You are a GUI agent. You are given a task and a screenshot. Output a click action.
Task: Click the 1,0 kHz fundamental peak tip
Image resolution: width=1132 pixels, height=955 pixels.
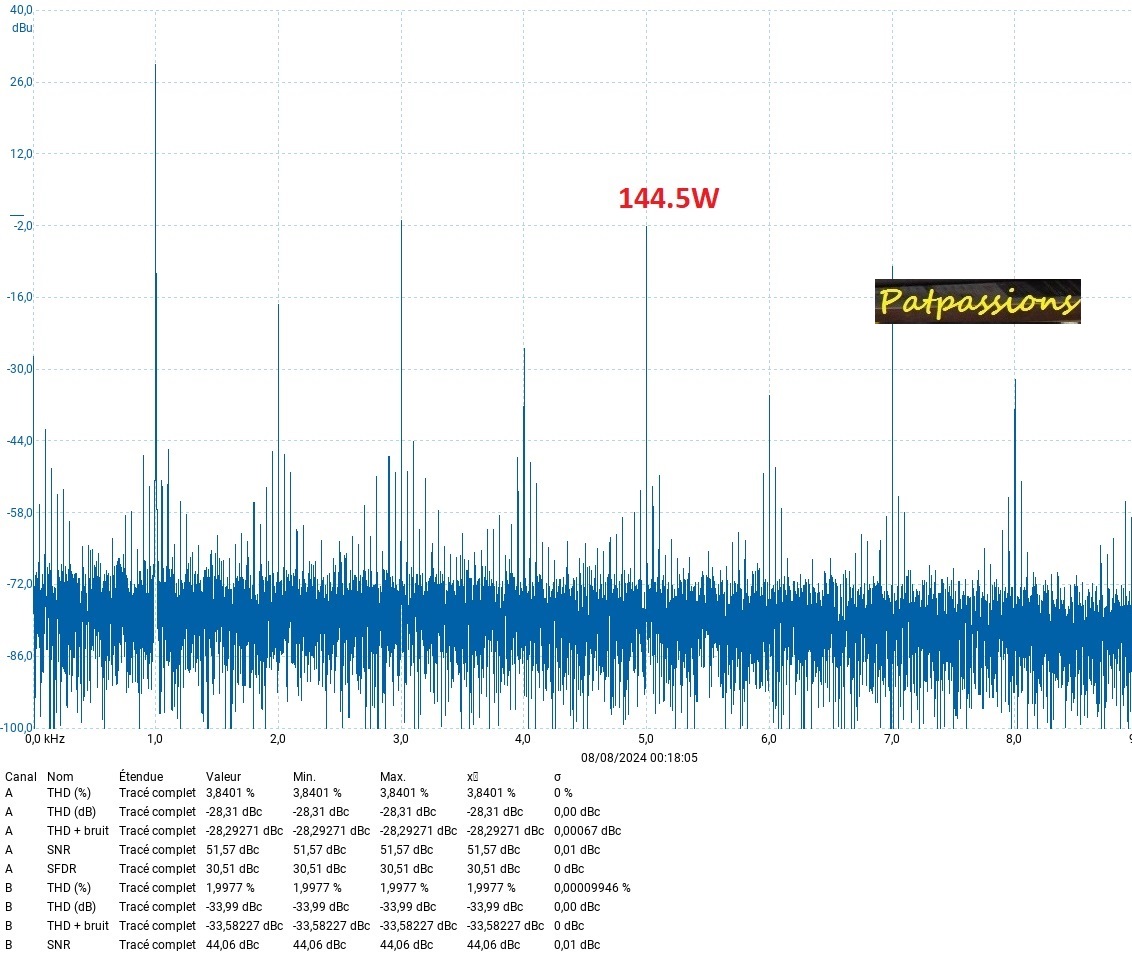[155, 66]
